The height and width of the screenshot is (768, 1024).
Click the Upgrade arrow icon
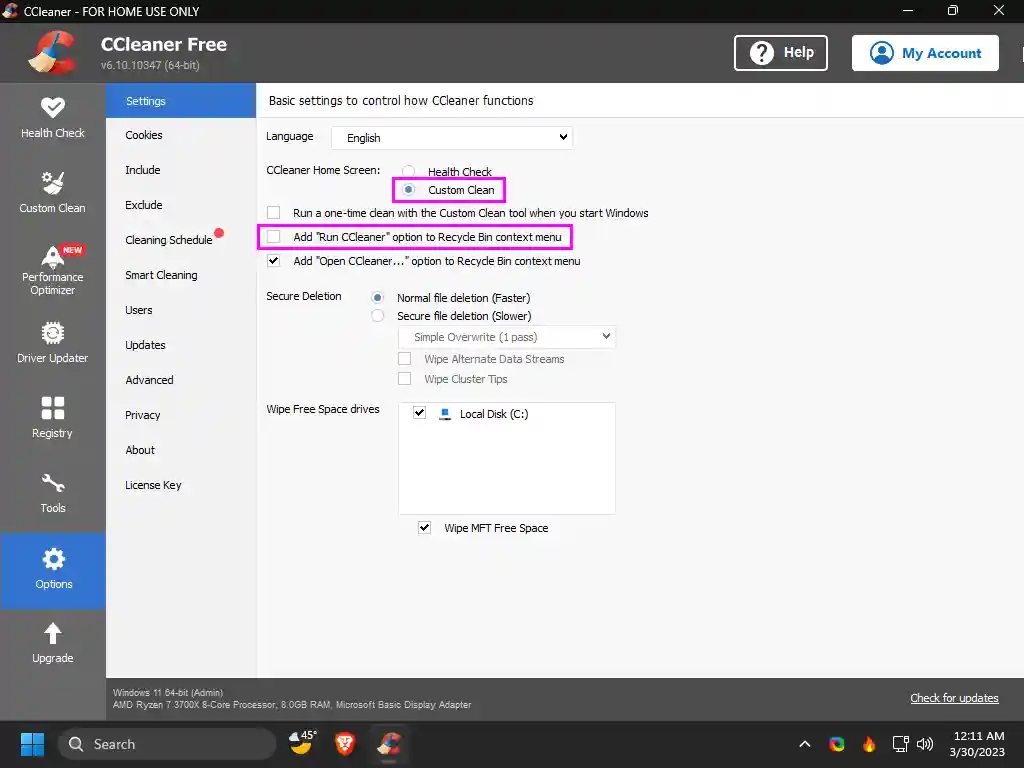(53, 640)
